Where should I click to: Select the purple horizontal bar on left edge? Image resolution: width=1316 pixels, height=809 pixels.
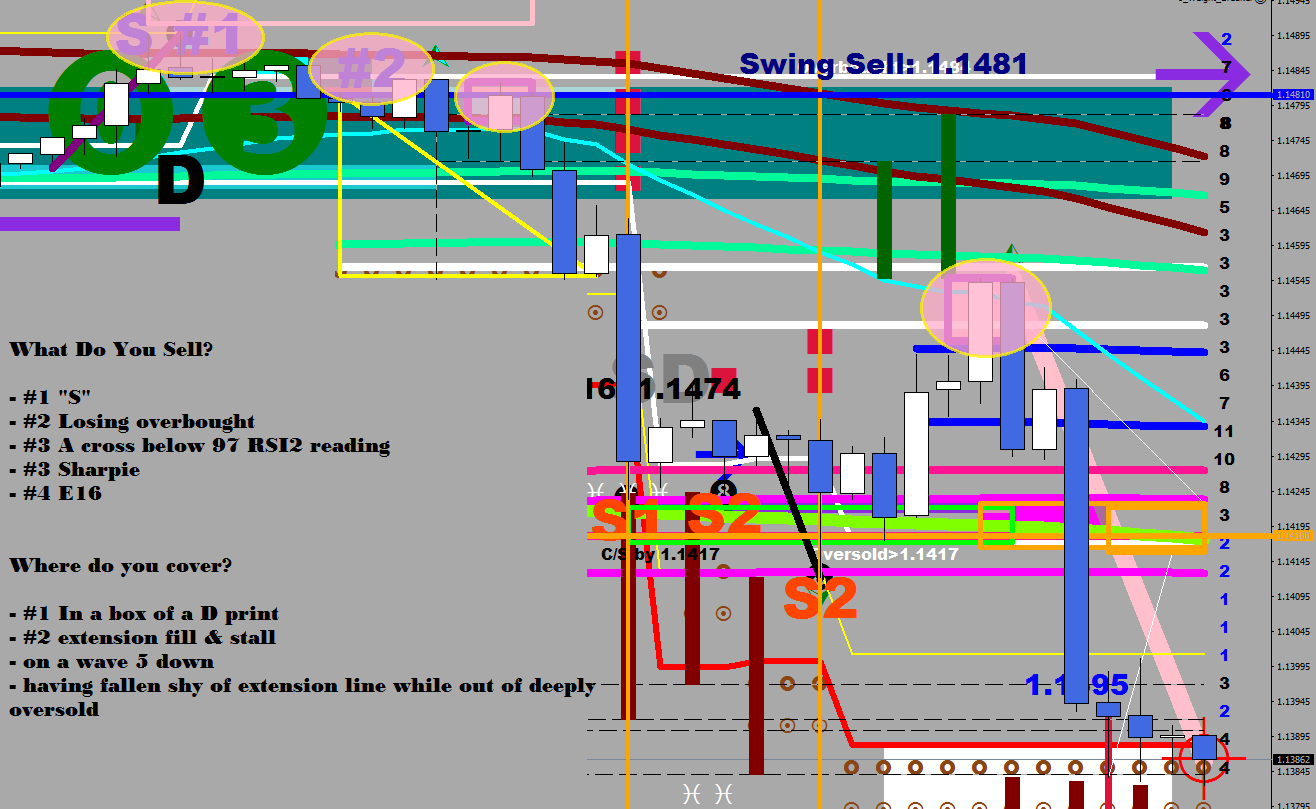tap(89, 224)
